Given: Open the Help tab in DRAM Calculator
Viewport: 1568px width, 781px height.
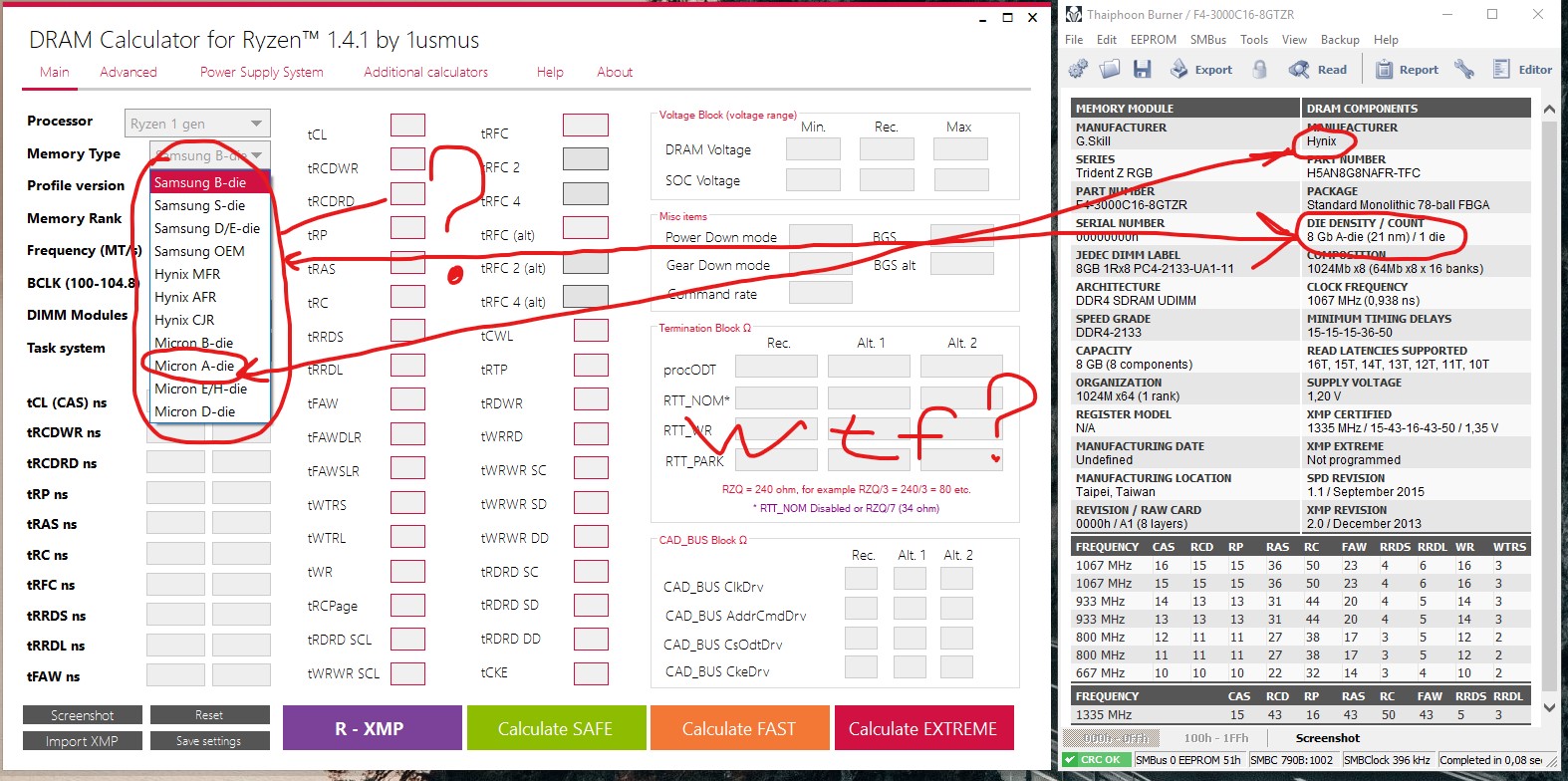Looking at the screenshot, I should click(550, 72).
